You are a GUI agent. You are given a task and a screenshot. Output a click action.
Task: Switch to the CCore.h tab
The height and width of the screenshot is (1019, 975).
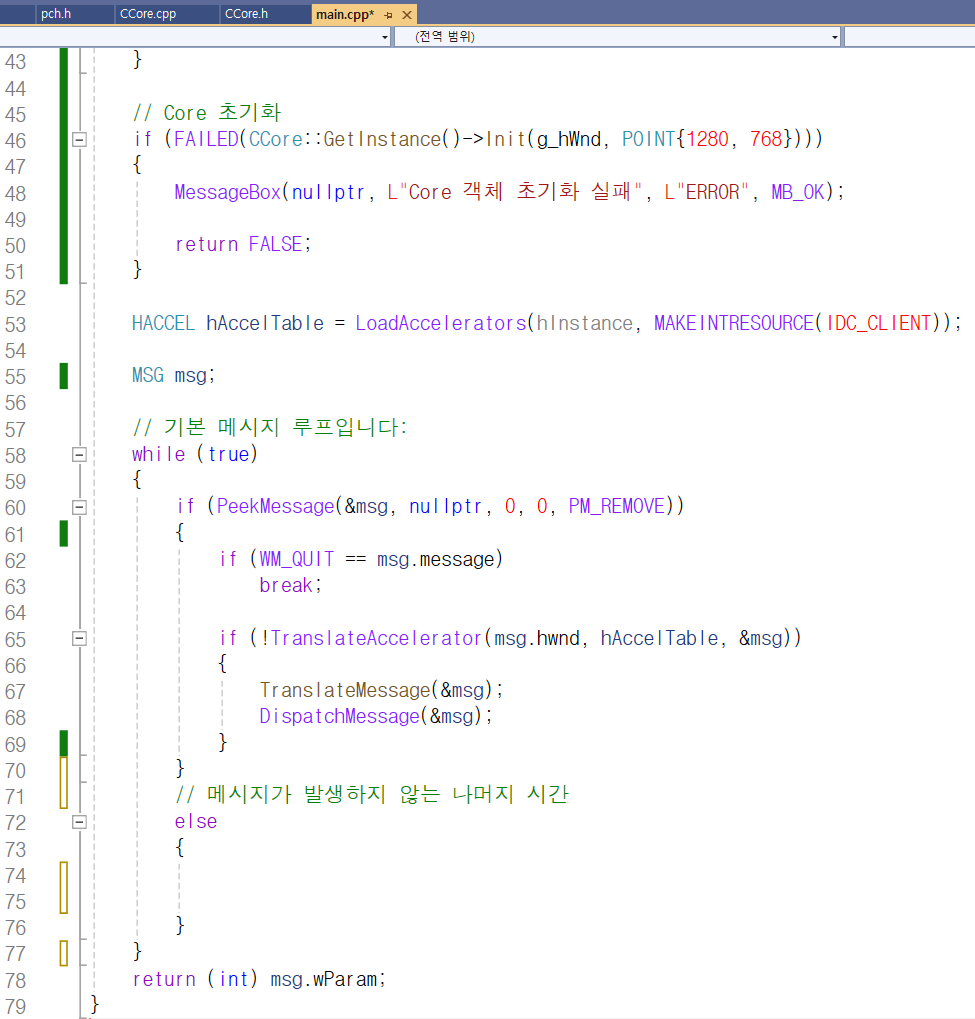(x=246, y=14)
